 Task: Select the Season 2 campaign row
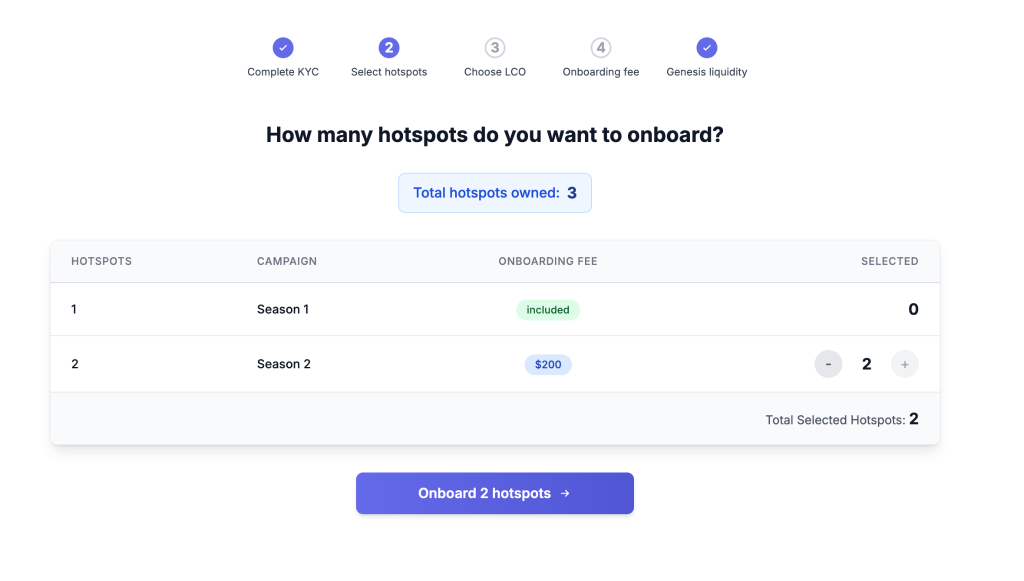point(495,364)
